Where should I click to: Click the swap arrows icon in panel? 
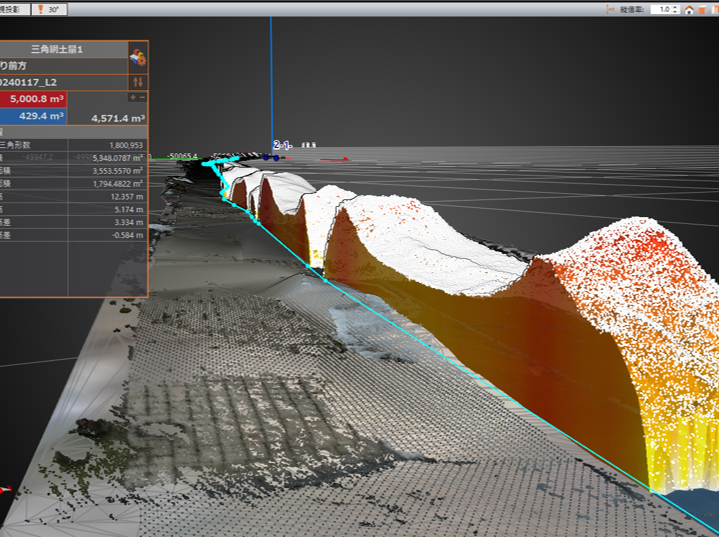(x=138, y=81)
